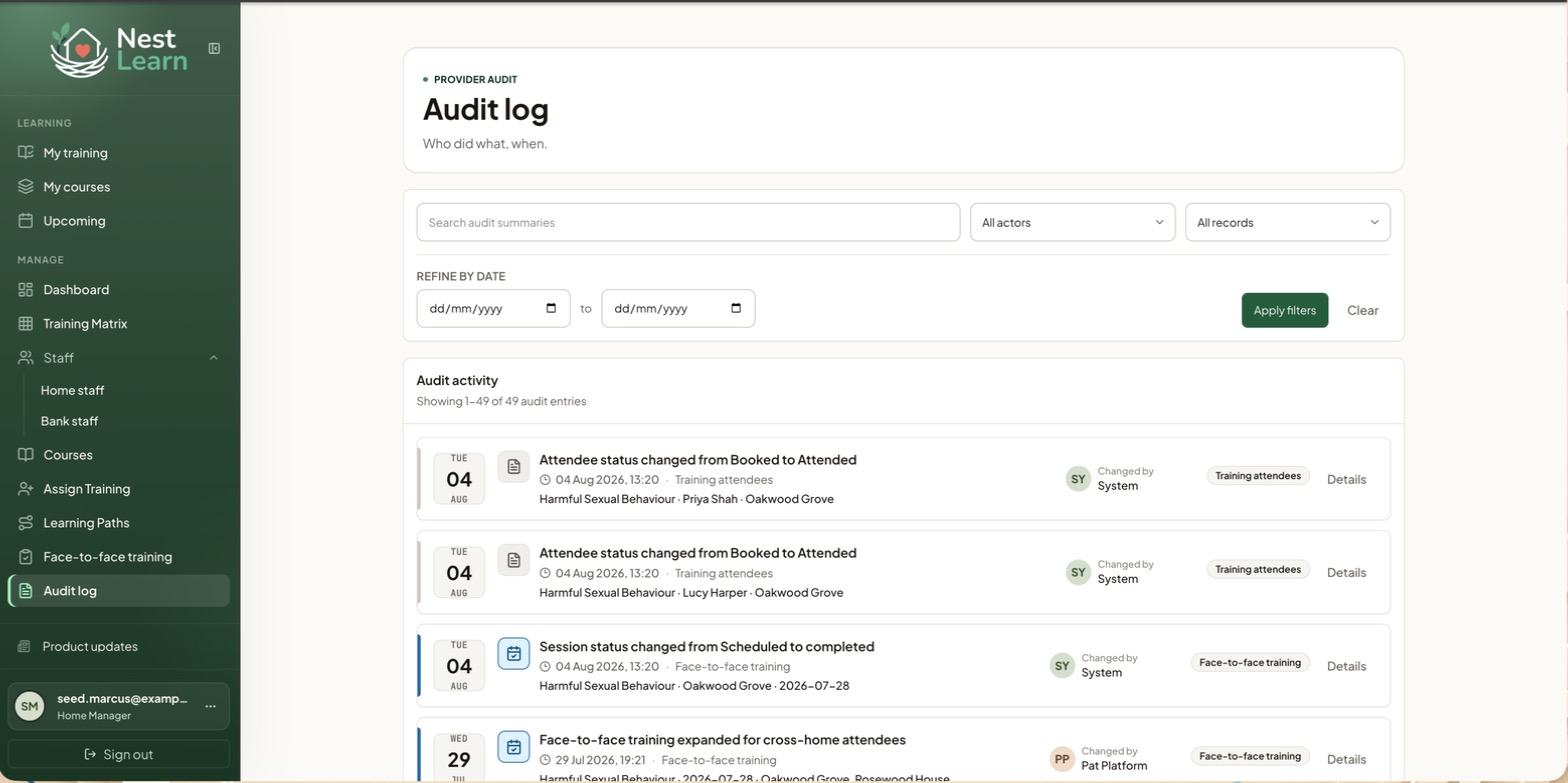
Task: Open the user account more options menu
Action: coord(210,706)
